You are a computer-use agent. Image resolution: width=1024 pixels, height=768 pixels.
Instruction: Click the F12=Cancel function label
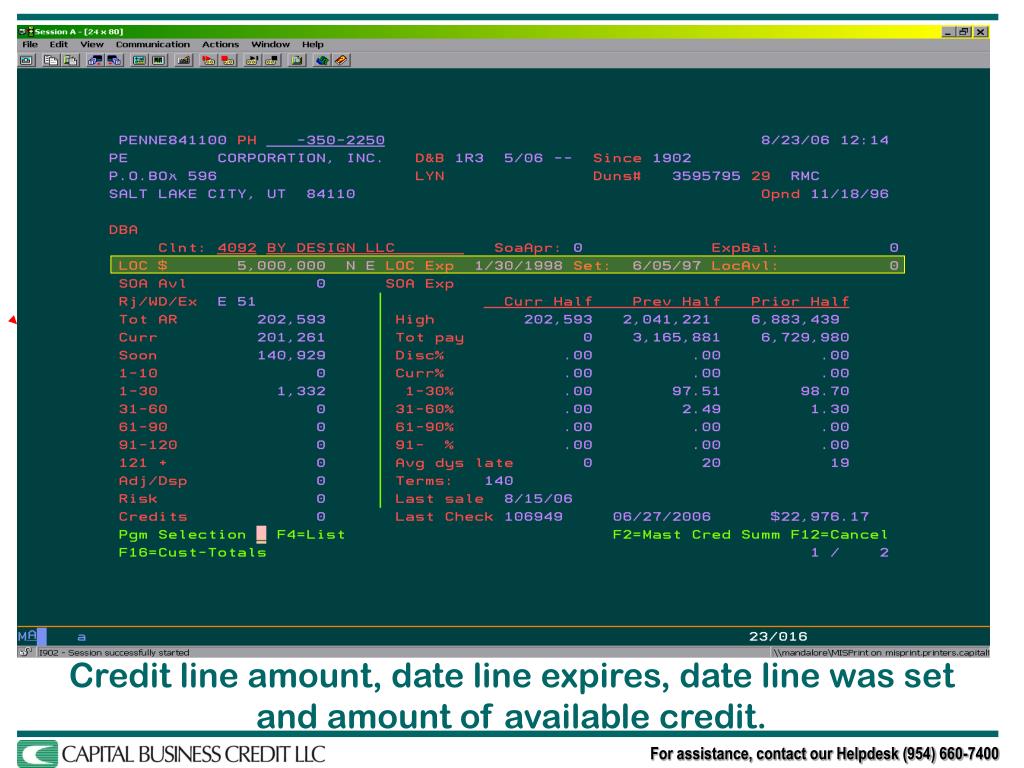(839, 535)
